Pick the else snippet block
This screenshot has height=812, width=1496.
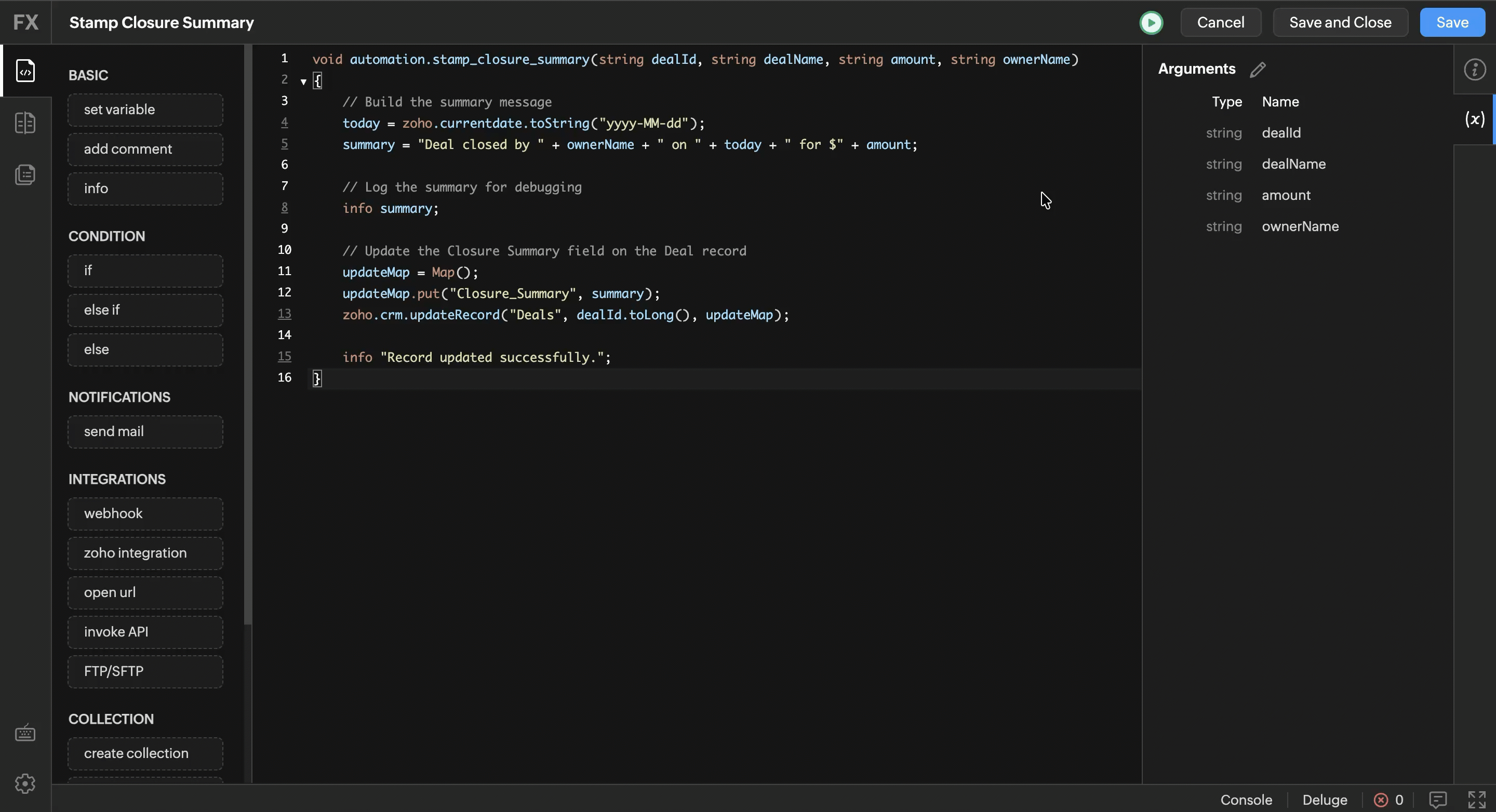point(145,349)
